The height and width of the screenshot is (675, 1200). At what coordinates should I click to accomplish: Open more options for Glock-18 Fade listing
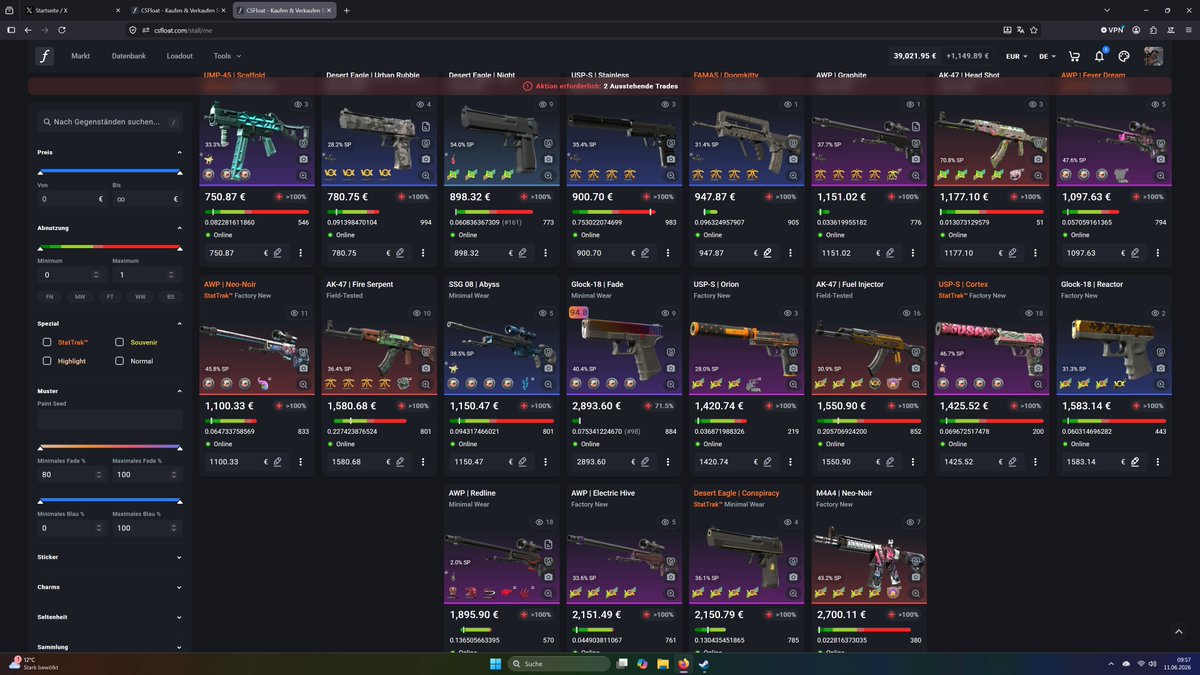pyautogui.click(x=667, y=462)
